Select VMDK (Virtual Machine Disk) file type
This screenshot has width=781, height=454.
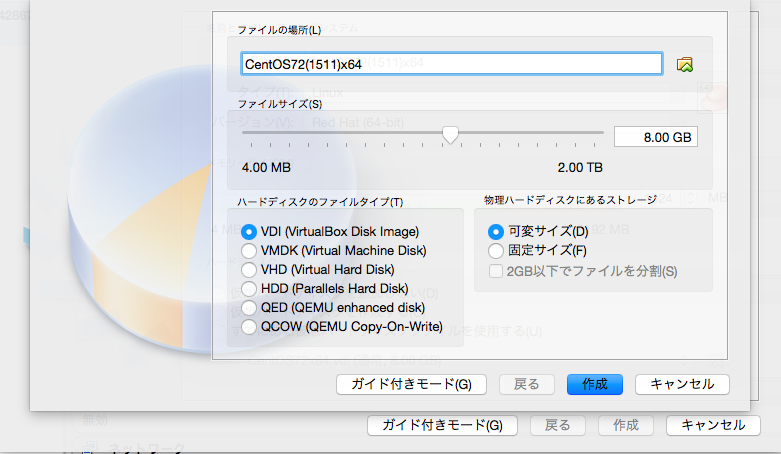tap(249, 251)
